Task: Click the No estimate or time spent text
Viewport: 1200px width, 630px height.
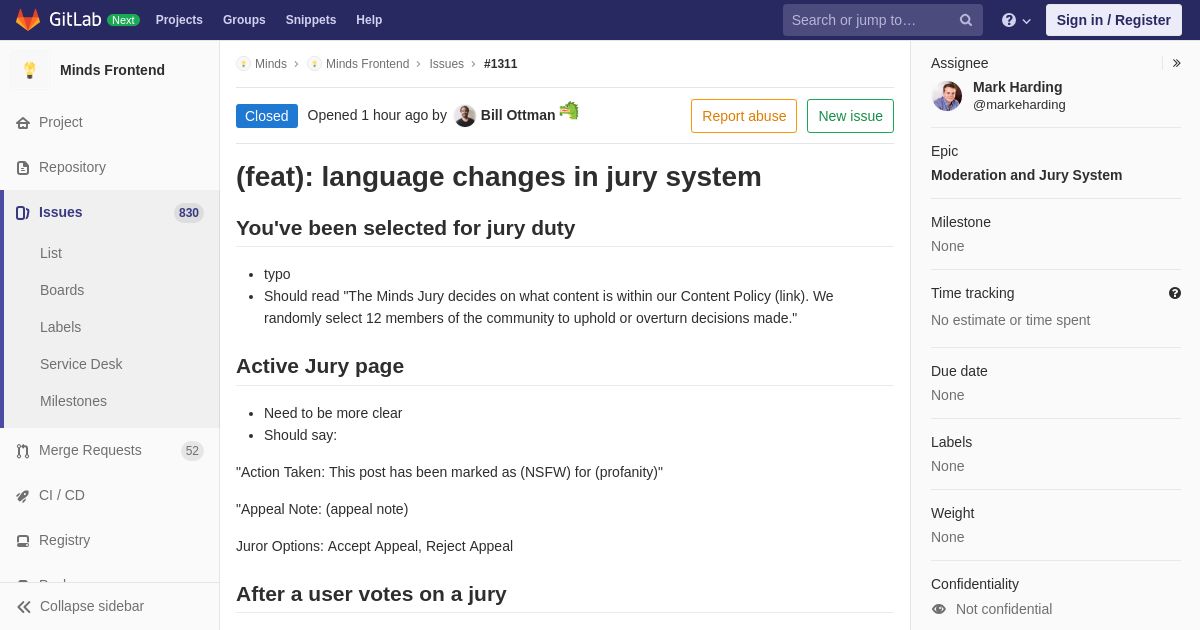Action: [1011, 320]
